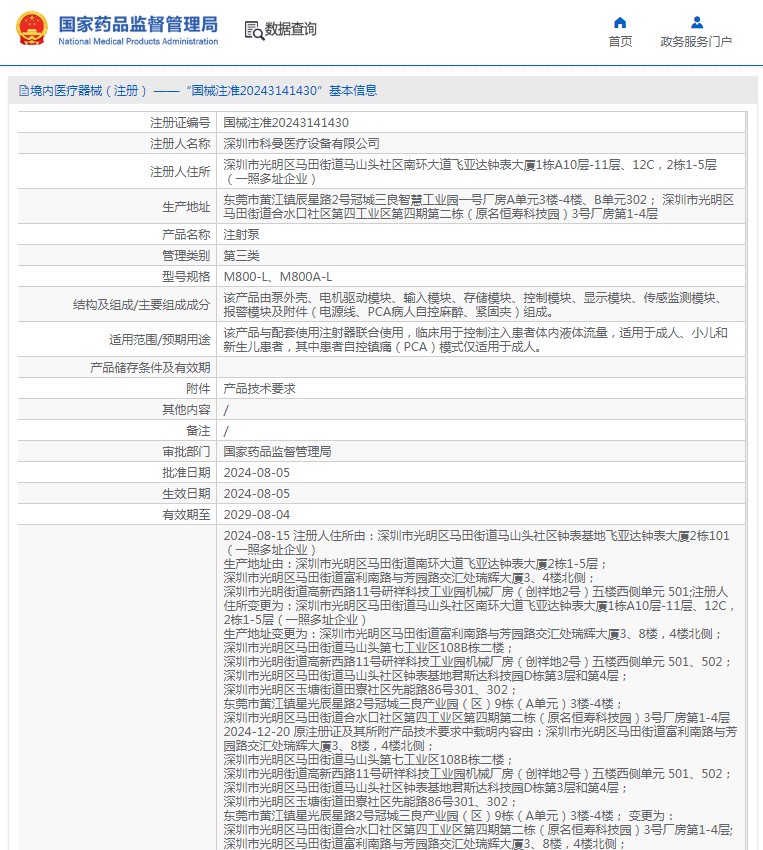Click the 有效期至 date 2029-08-04
This screenshot has width=763, height=850.
tap(256, 514)
